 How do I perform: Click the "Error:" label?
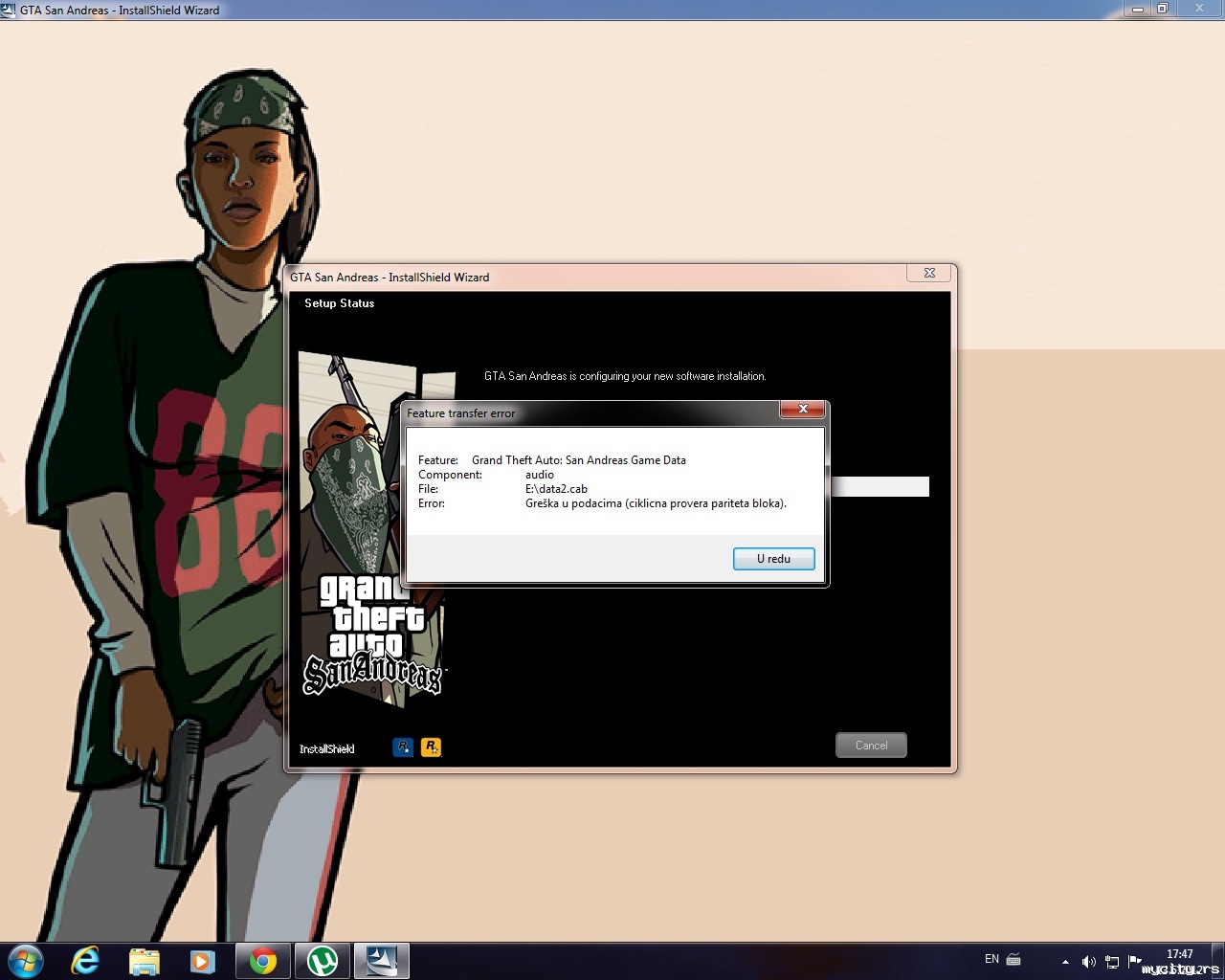coord(432,503)
